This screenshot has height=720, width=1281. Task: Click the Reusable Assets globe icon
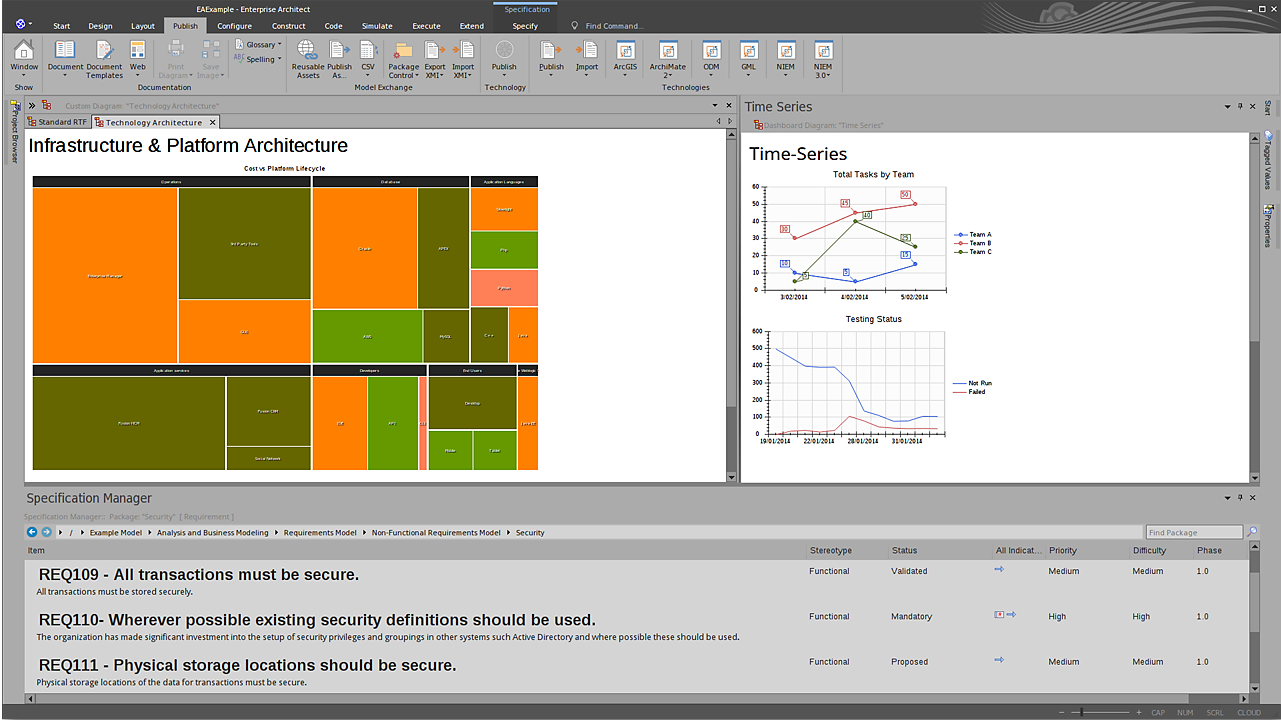308,49
